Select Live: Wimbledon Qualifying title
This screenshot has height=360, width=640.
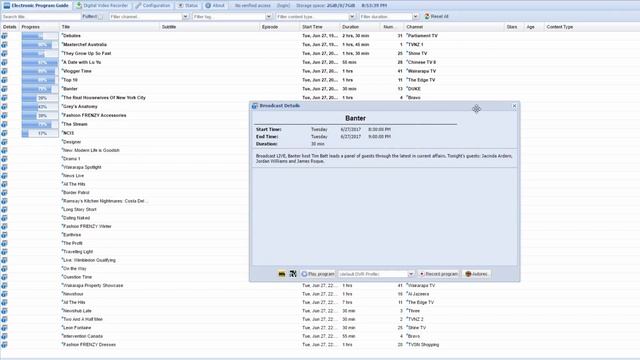tap(89, 260)
